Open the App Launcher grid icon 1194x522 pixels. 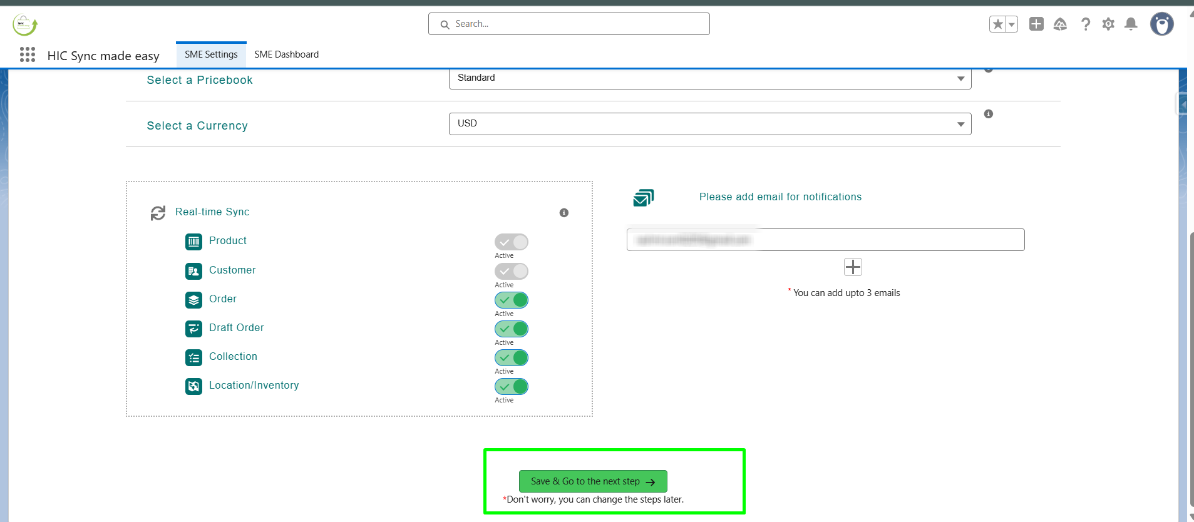27,55
